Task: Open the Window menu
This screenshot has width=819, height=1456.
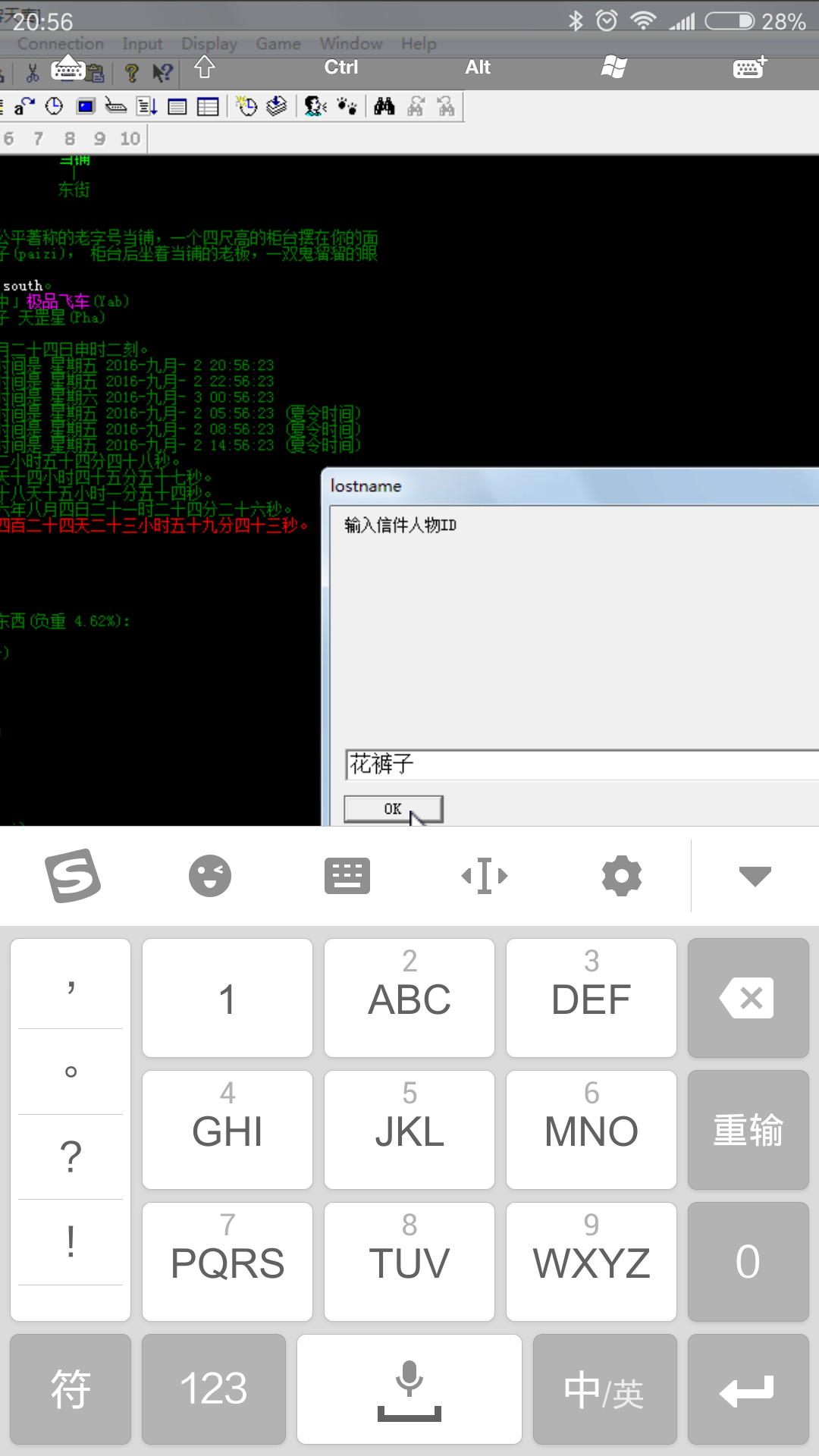Action: point(351,44)
